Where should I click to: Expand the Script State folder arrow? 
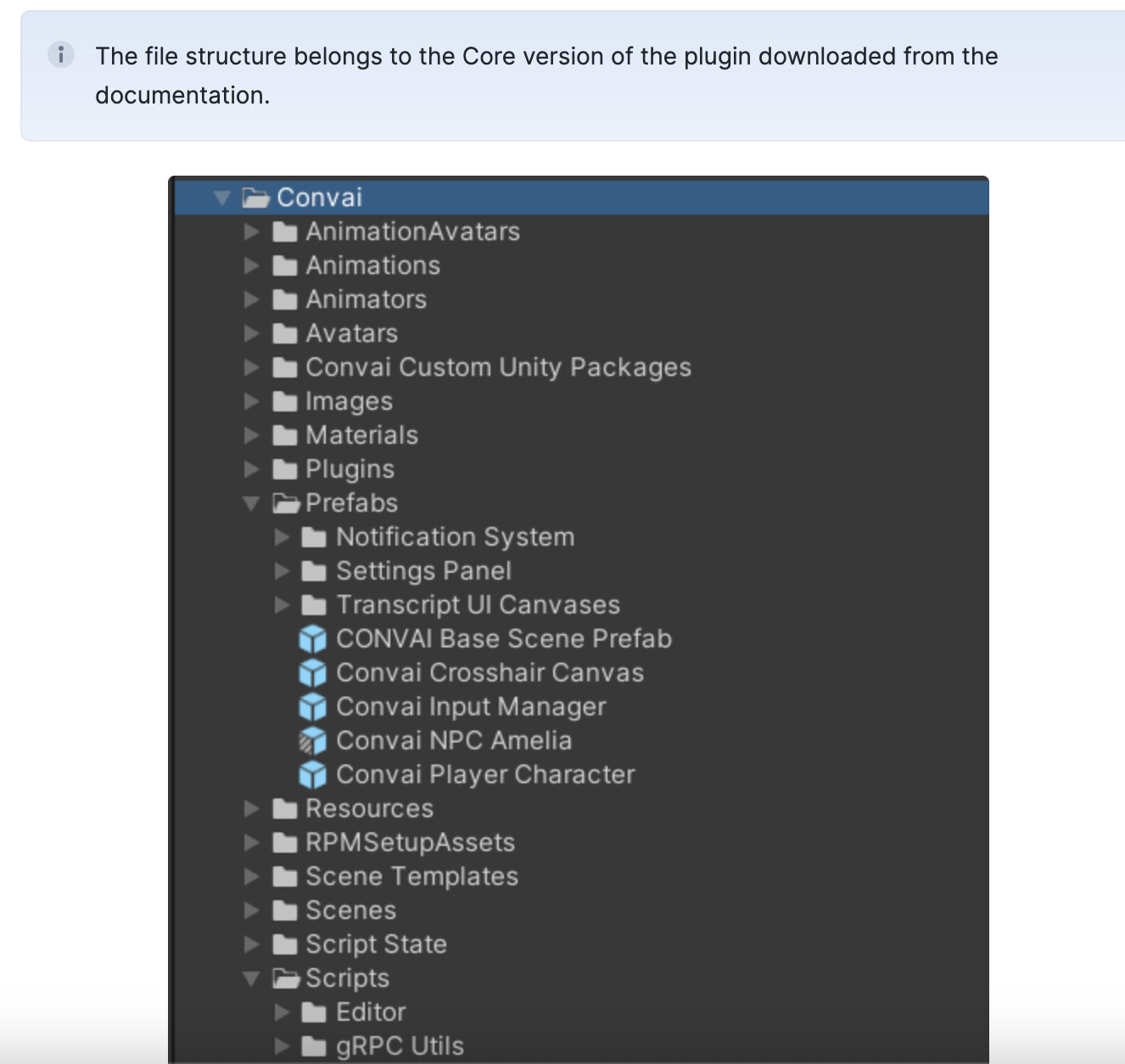coord(251,944)
